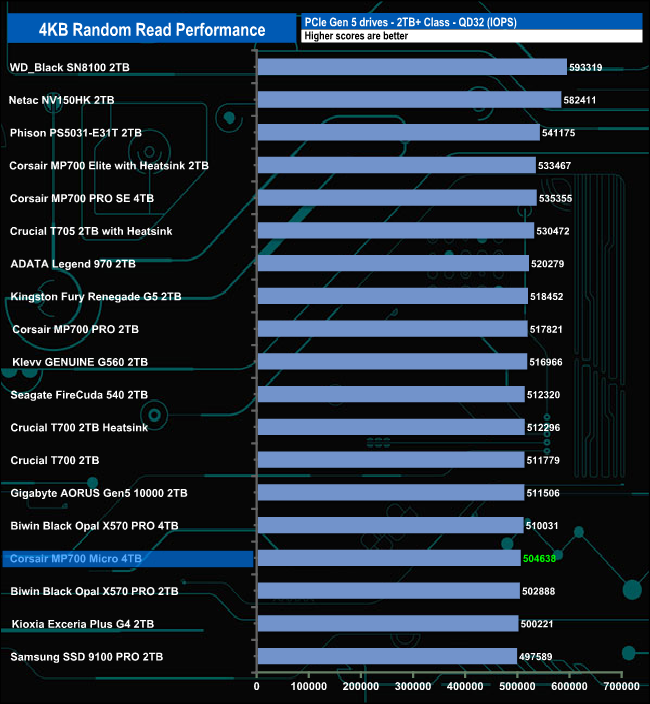Select the plain Crucial T700 2TB label
Screen dimensions: 650x704
pyautogui.click(x=55, y=461)
